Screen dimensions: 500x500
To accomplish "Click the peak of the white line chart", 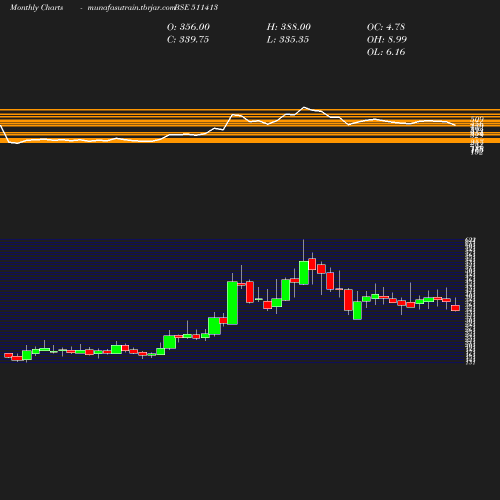I will (304, 107).
